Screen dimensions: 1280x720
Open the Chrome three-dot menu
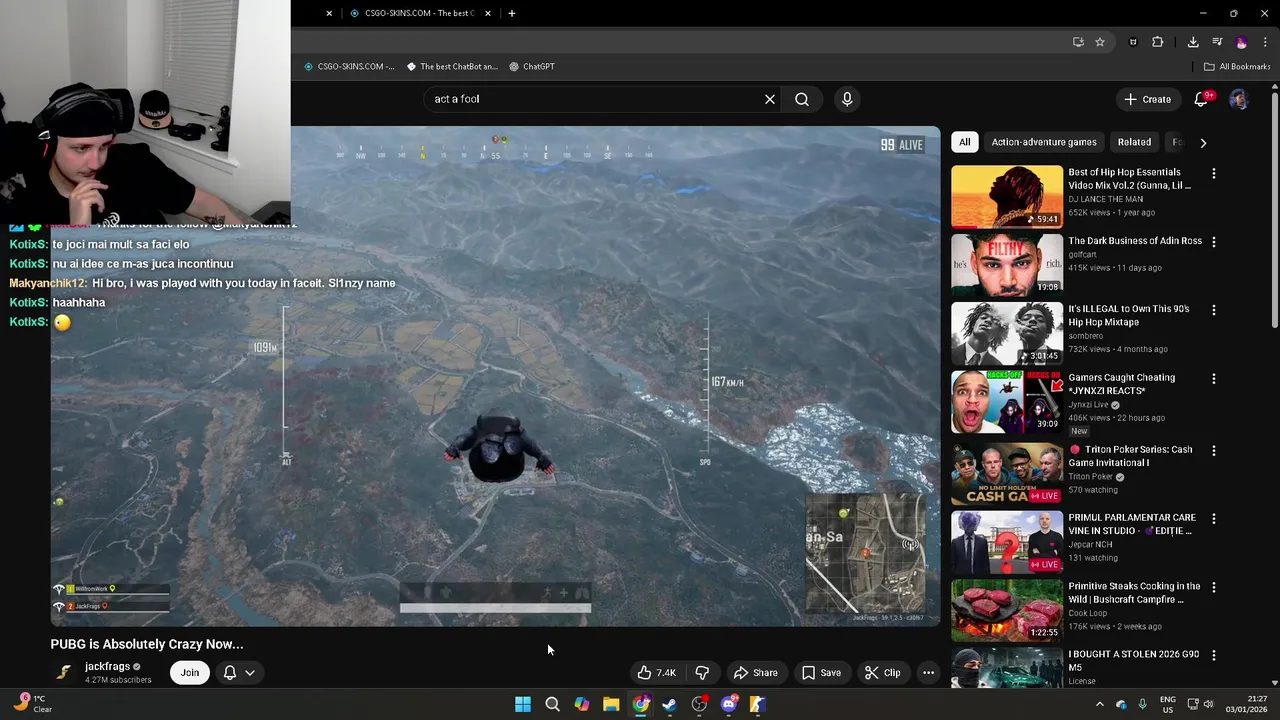(x=1266, y=42)
